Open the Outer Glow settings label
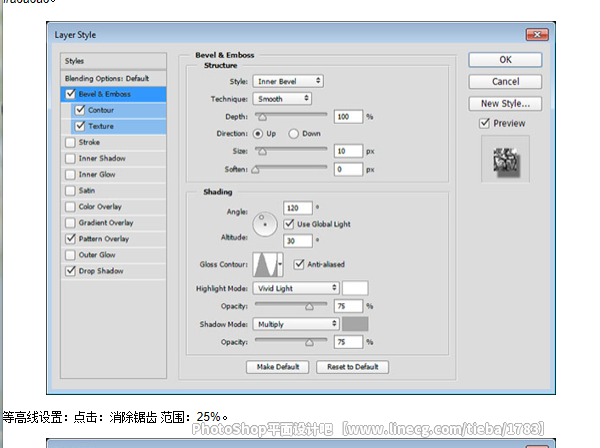The height and width of the screenshot is (448, 600). click(97, 255)
